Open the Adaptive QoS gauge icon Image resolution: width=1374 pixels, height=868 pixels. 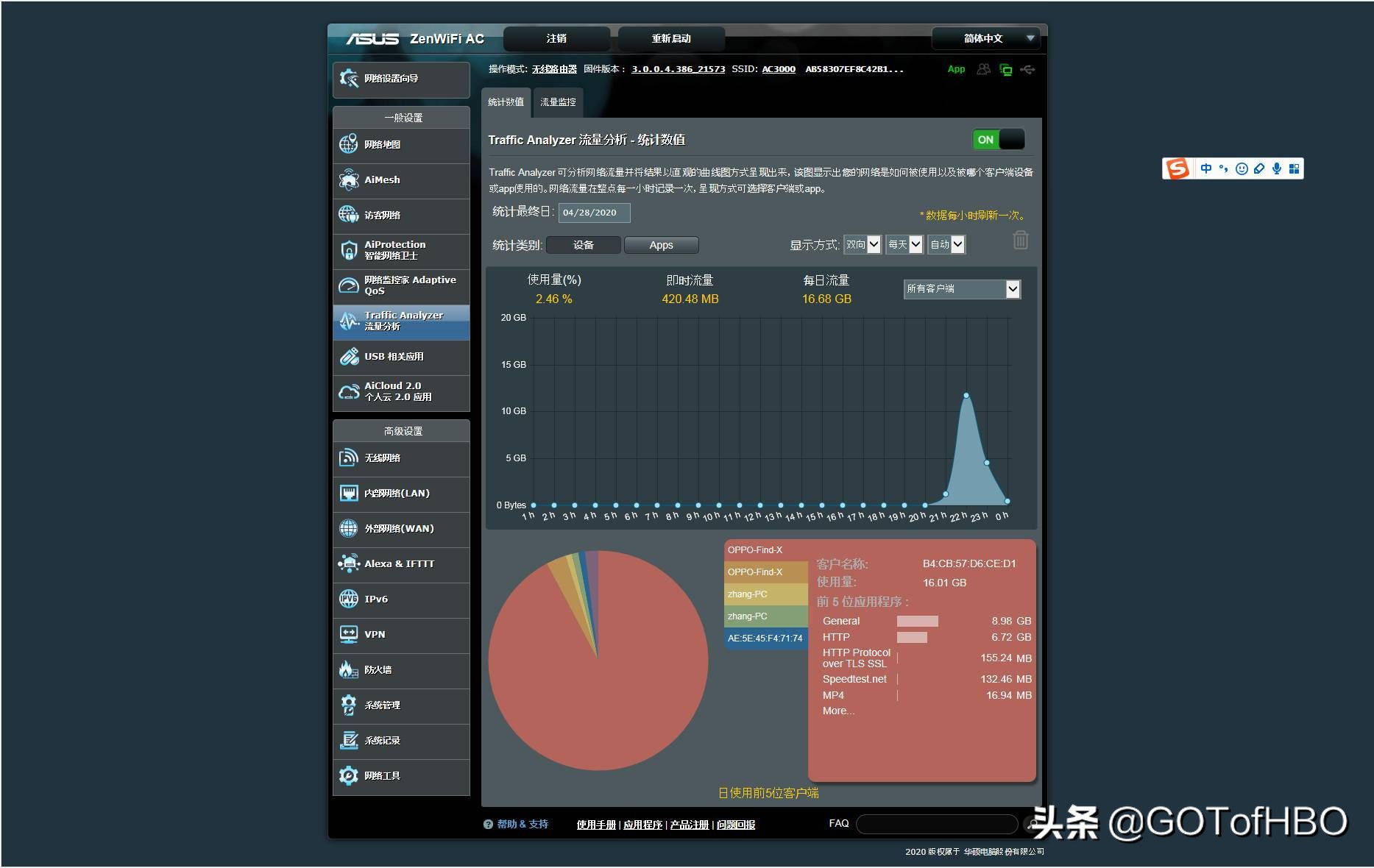pyautogui.click(x=349, y=285)
